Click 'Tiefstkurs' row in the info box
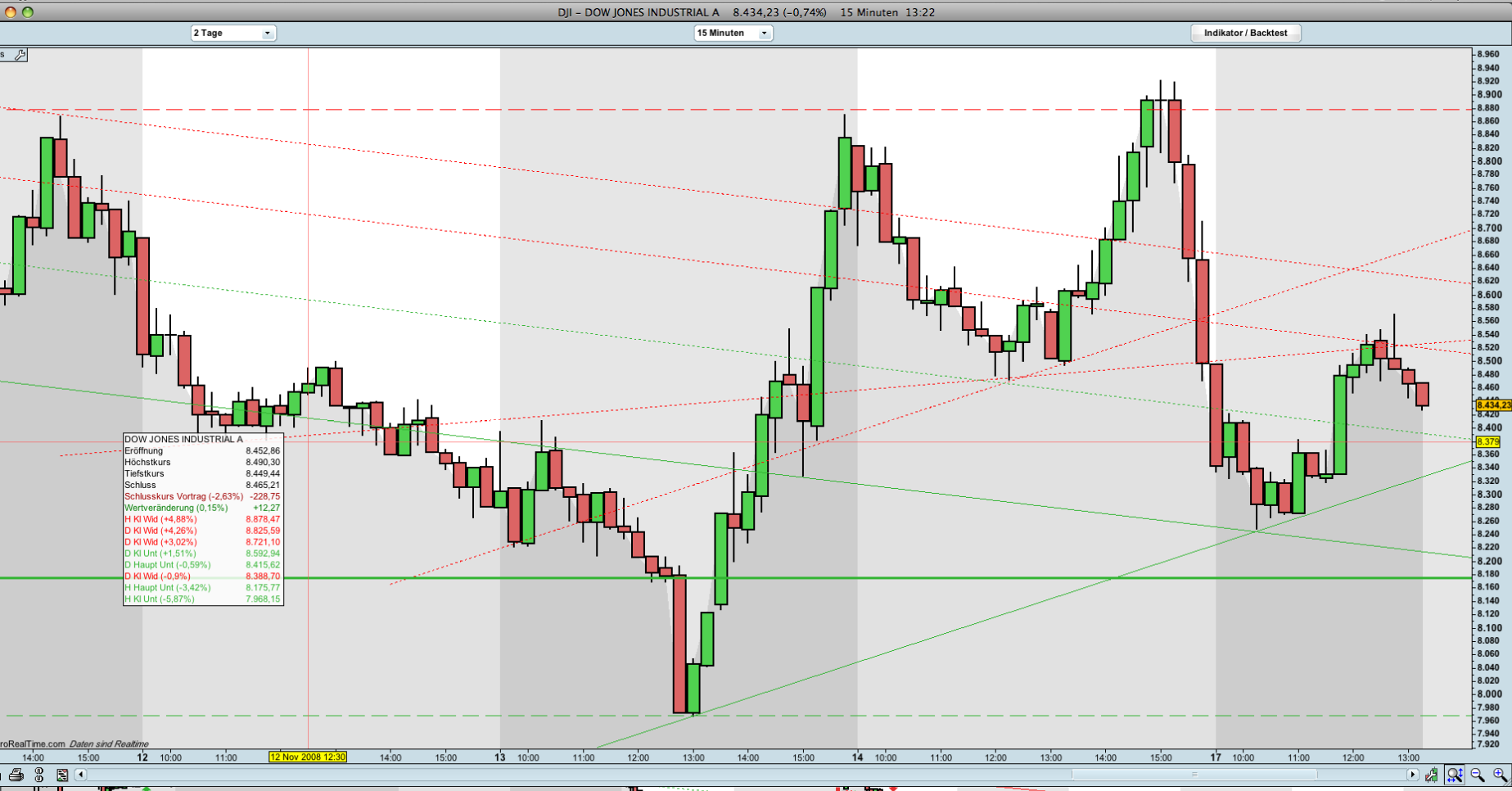The image size is (1512, 791). click(202, 474)
